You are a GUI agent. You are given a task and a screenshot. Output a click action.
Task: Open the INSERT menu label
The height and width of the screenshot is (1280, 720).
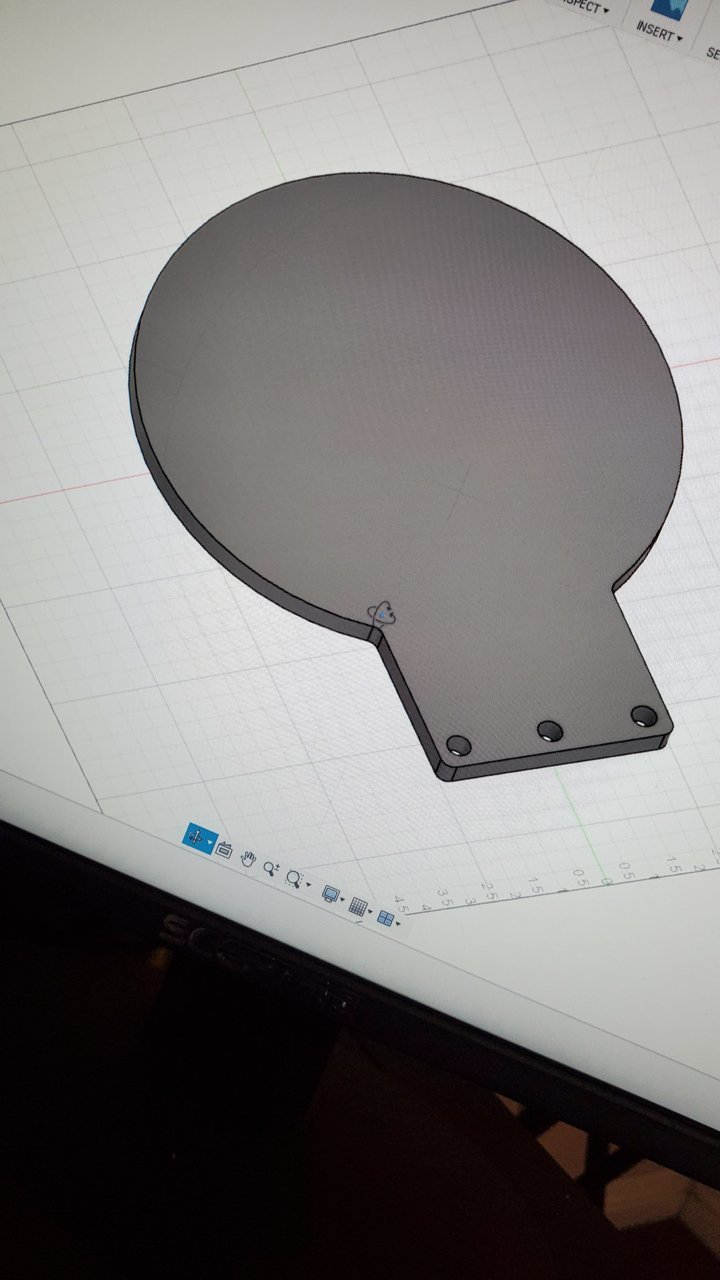click(x=660, y=30)
